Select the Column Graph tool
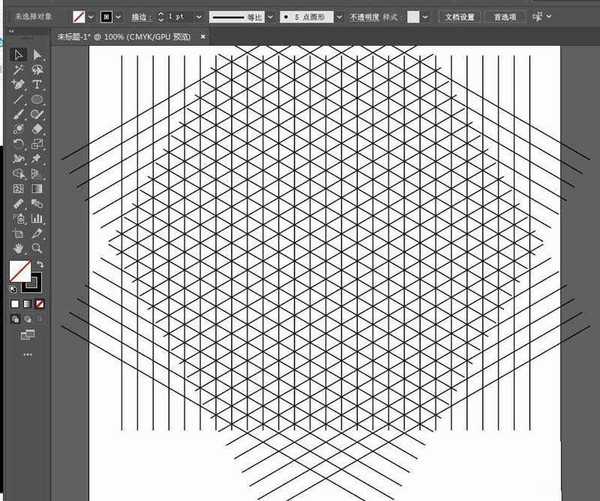 click(x=37, y=218)
